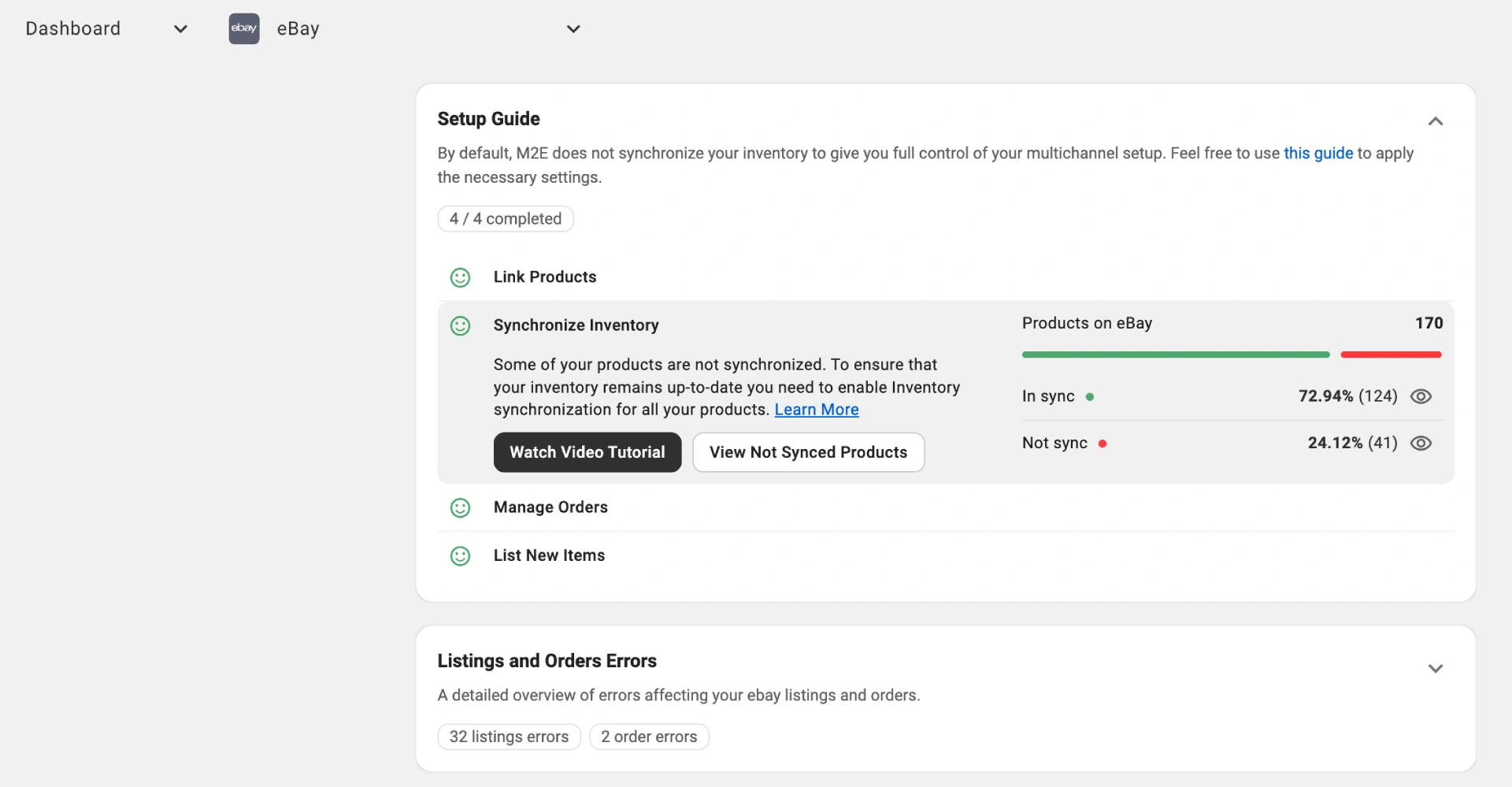Open the Link Products step

(545, 277)
